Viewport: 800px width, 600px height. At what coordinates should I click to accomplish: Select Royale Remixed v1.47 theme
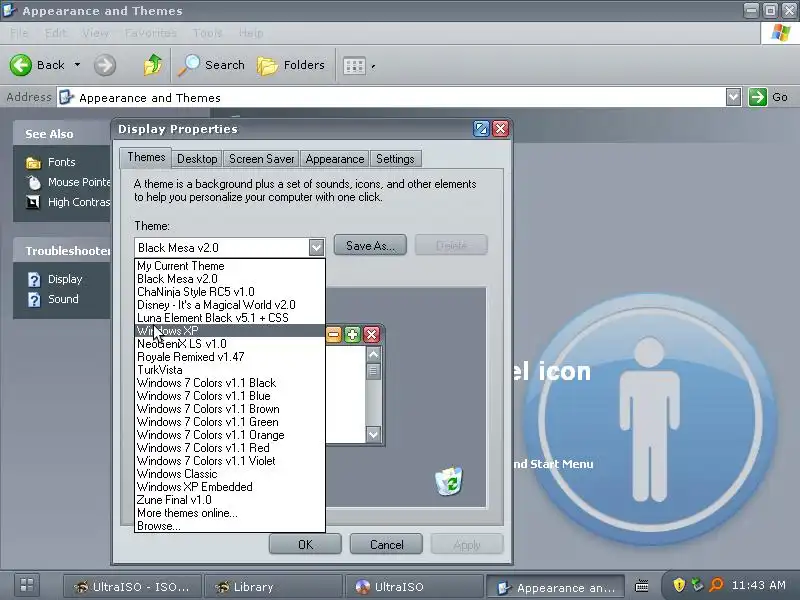[230, 357]
